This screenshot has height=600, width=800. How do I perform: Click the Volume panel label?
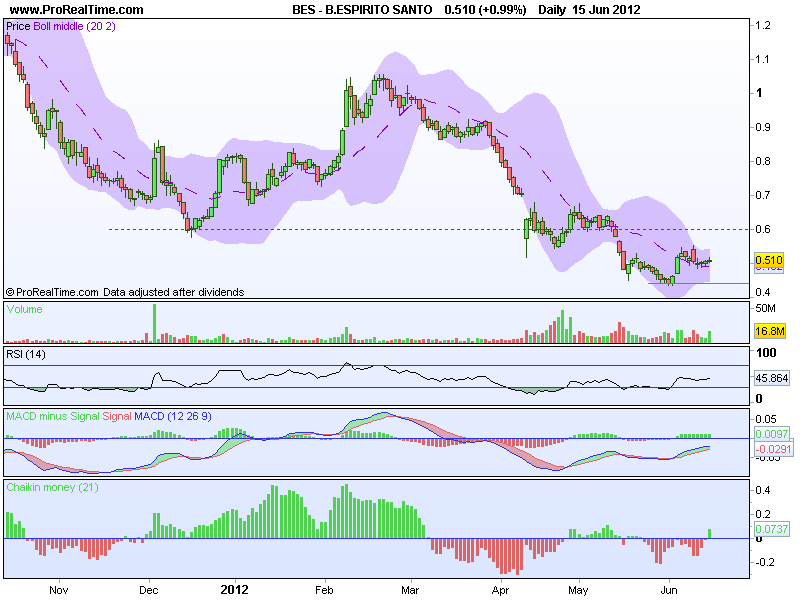24,309
